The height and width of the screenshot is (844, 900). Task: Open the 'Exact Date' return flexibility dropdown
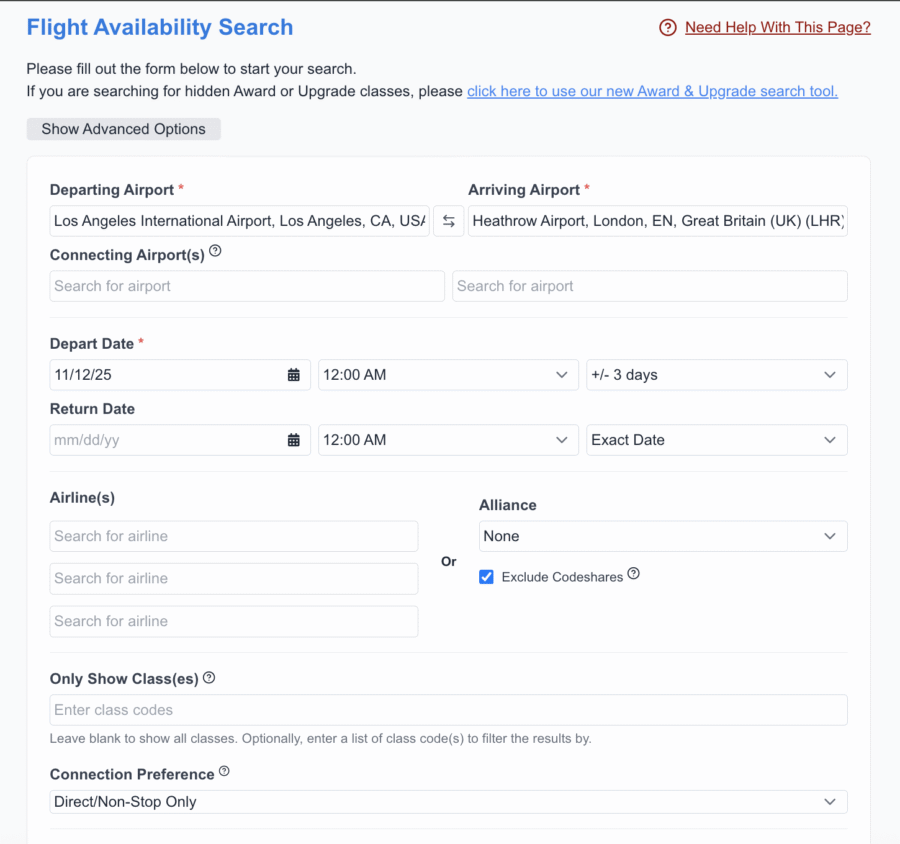(716, 439)
